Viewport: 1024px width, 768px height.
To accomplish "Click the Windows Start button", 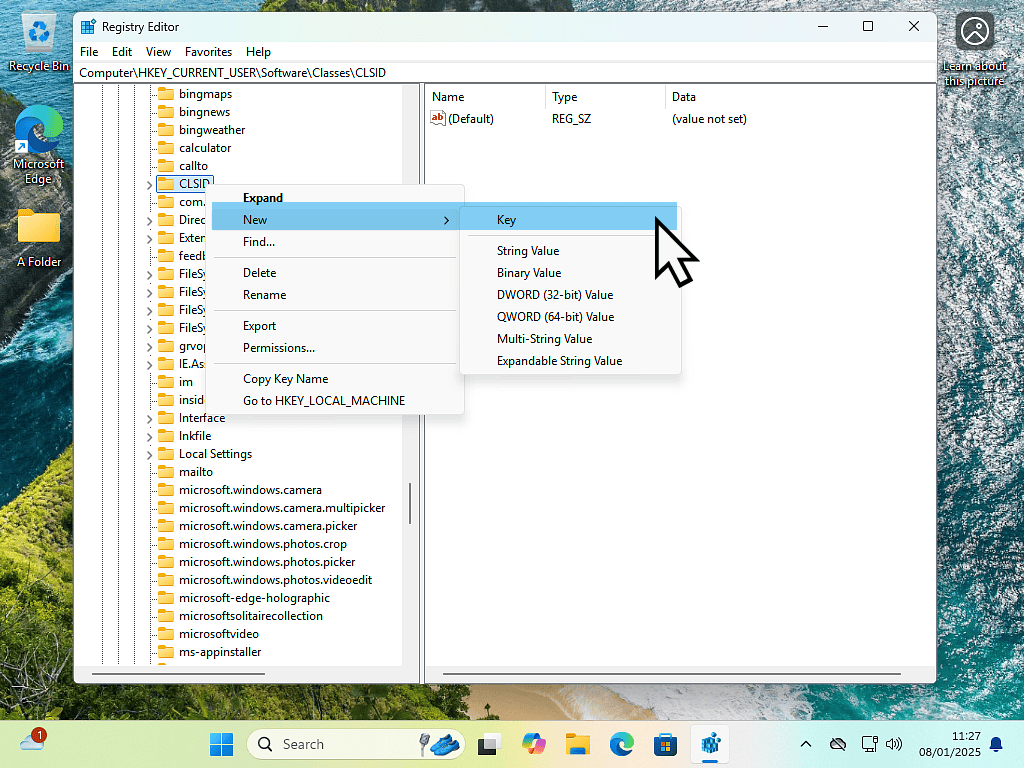I will [221, 744].
